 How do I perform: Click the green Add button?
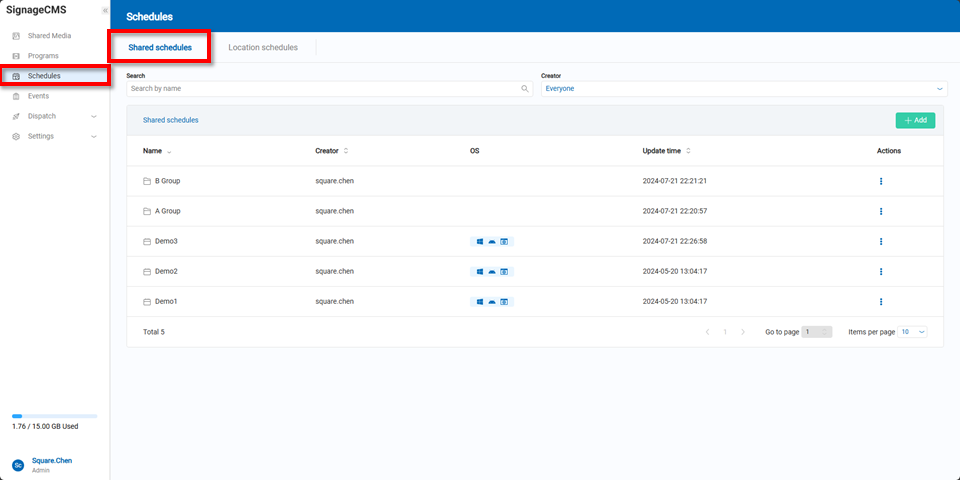pos(915,120)
